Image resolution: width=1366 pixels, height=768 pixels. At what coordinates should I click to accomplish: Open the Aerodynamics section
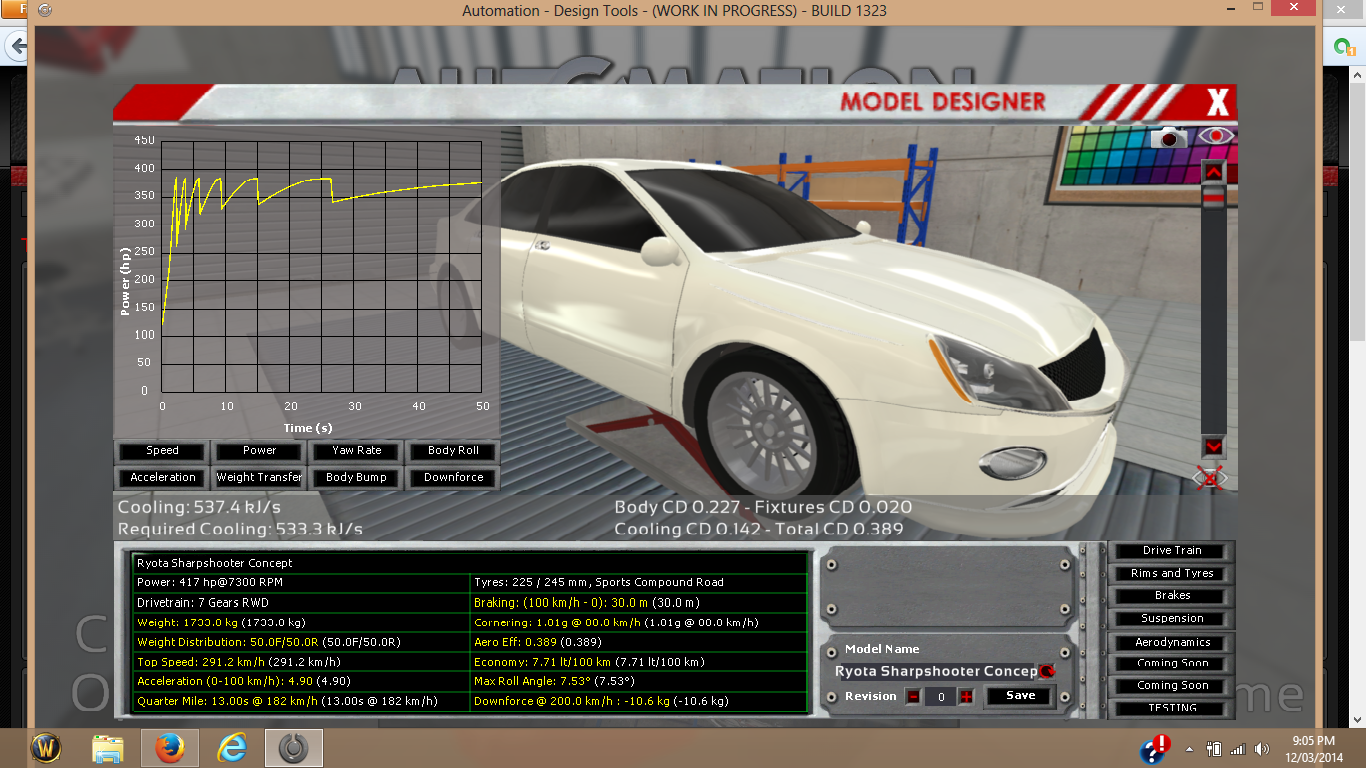pos(1172,643)
